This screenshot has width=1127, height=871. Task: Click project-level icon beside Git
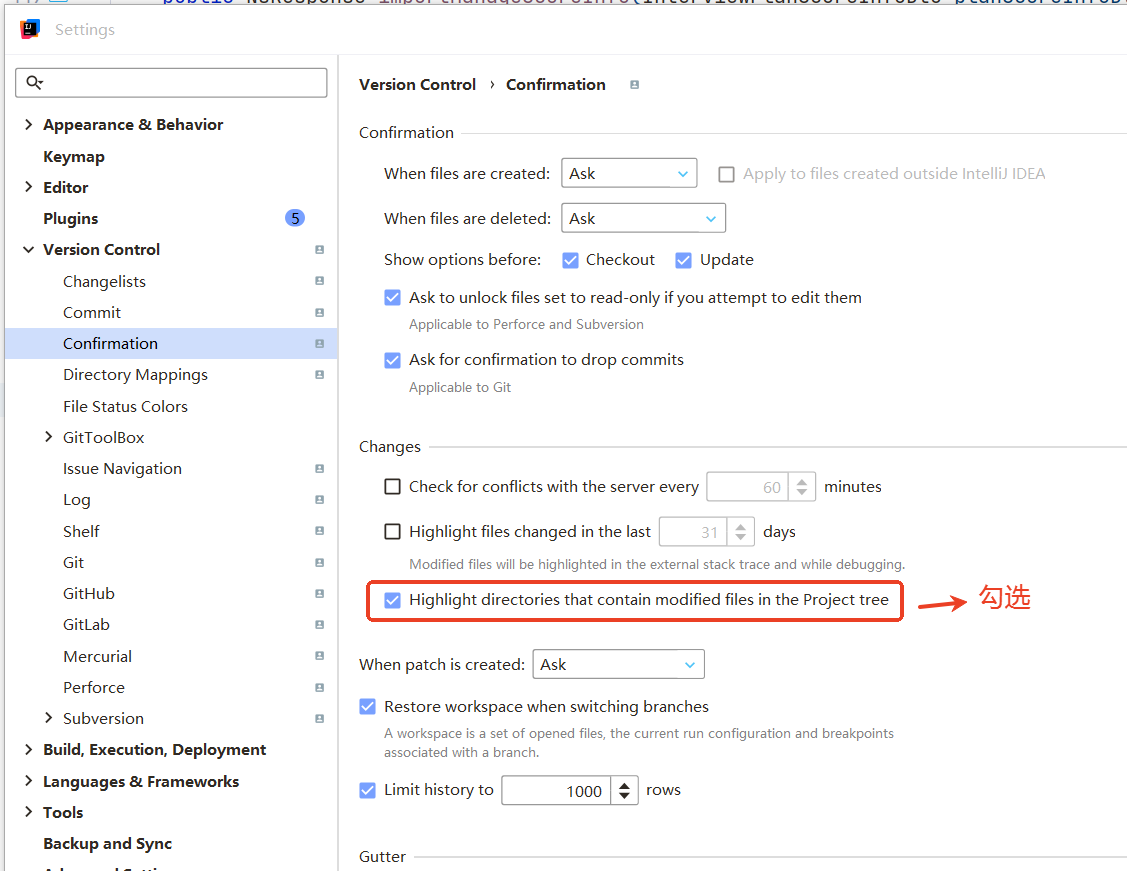320,563
